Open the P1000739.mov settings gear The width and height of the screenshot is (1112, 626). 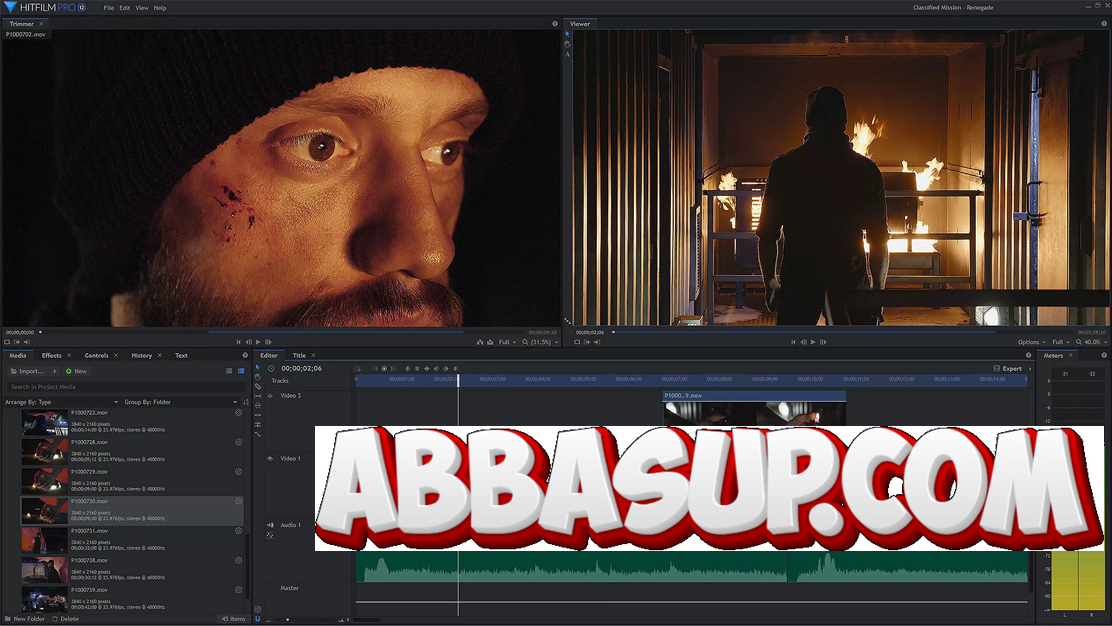238,590
